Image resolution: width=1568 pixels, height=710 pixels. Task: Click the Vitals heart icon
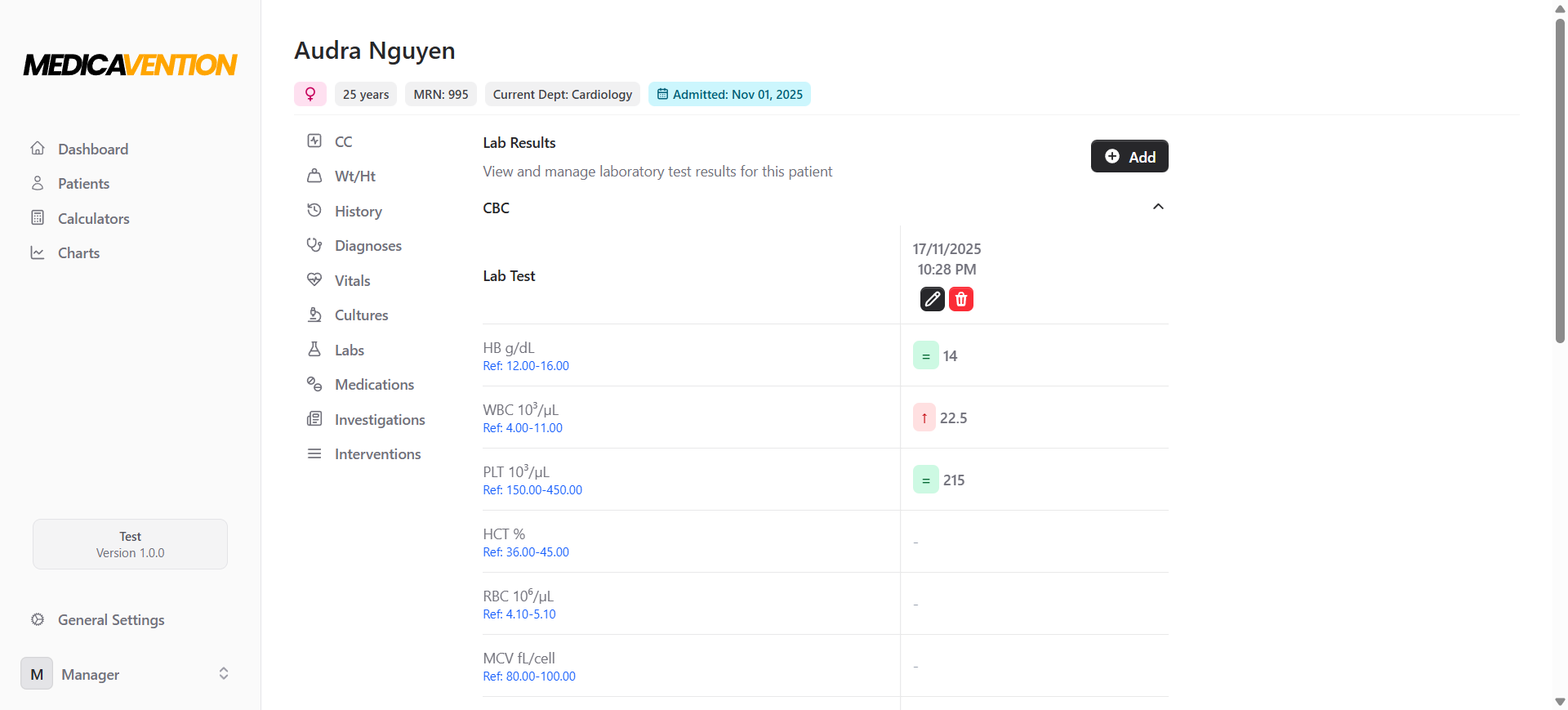click(x=314, y=280)
